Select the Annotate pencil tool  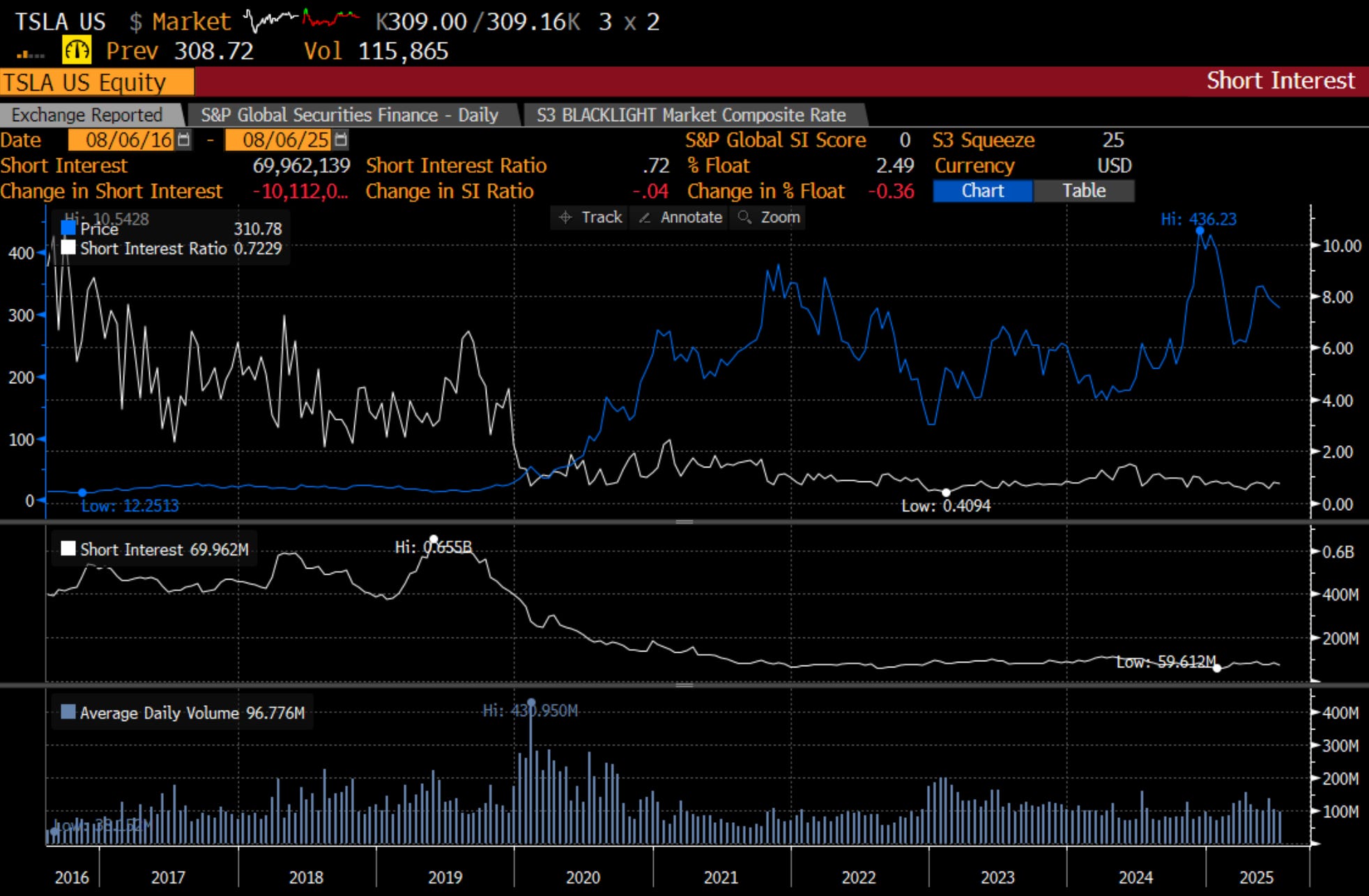tap(680, 217)
